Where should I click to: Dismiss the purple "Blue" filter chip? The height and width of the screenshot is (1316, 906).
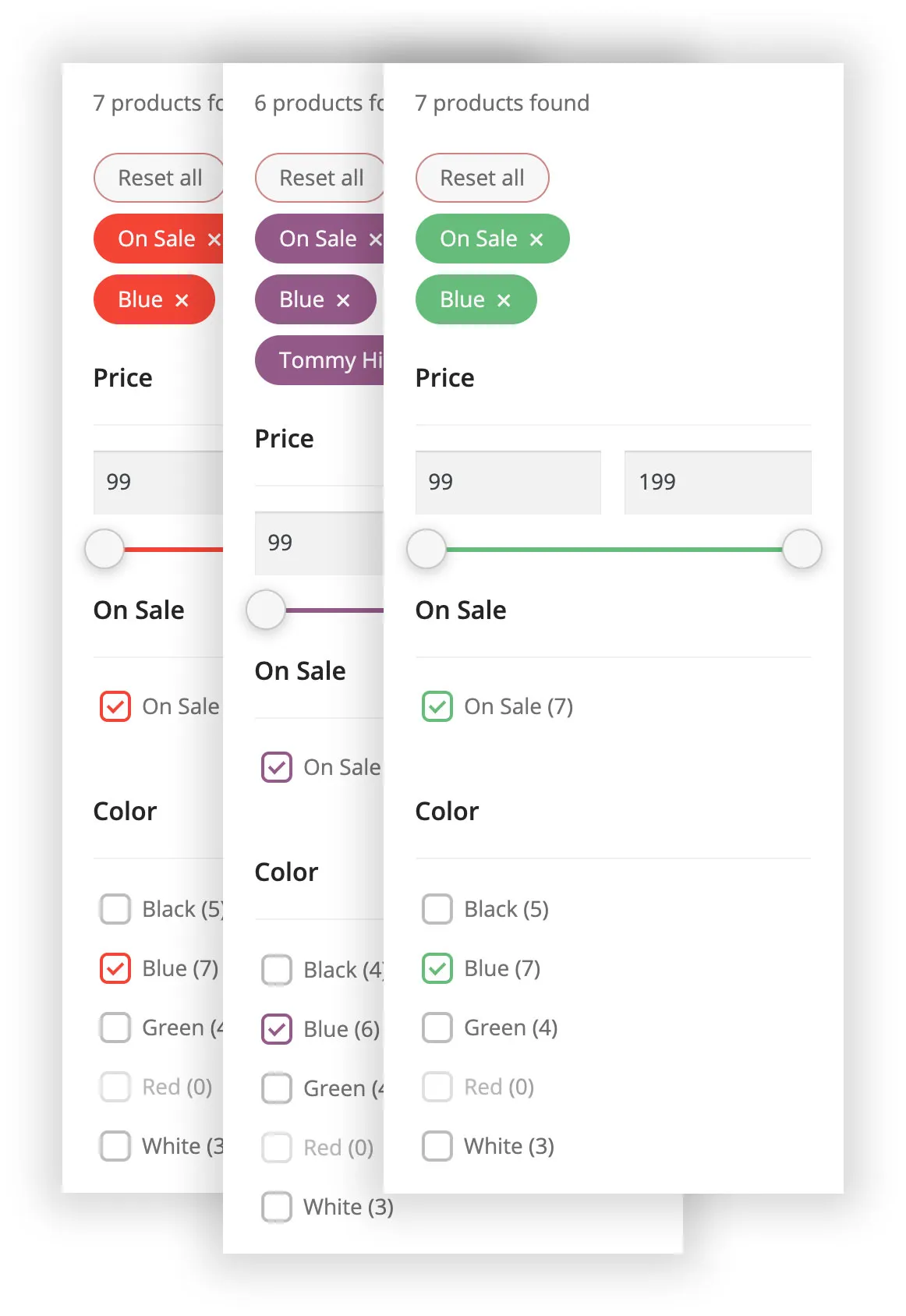pyautogui.click(x=343, y=299)
